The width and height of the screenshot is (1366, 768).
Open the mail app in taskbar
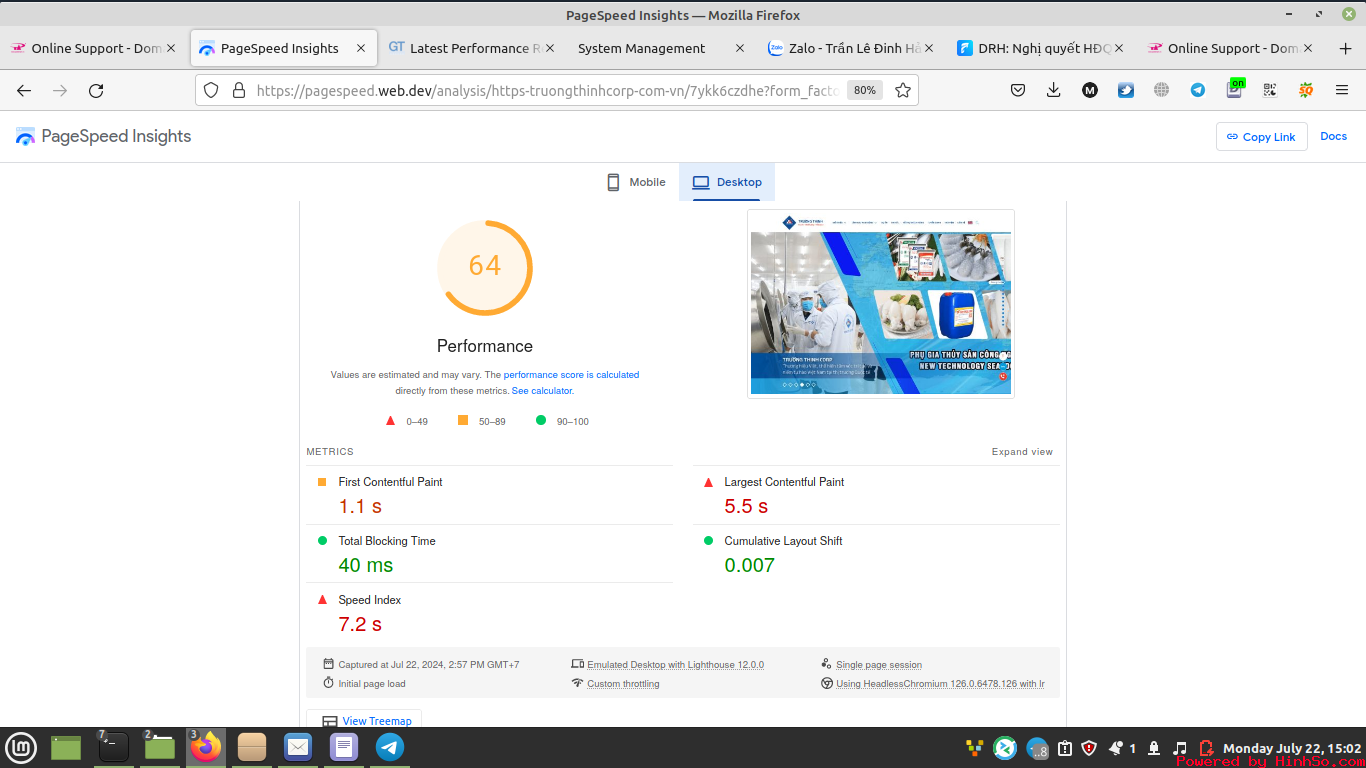[x=298, y=747]
